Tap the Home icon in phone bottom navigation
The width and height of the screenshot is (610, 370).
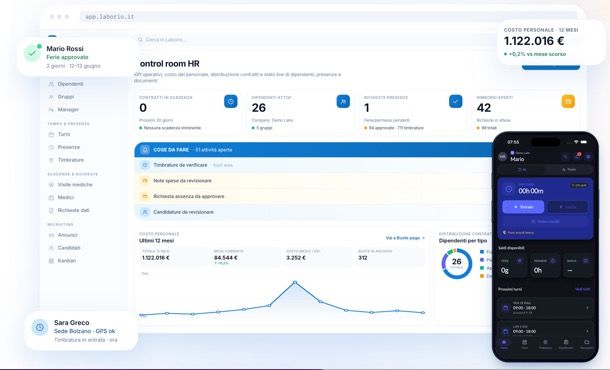pyautogui.click(x=504, y=344)
